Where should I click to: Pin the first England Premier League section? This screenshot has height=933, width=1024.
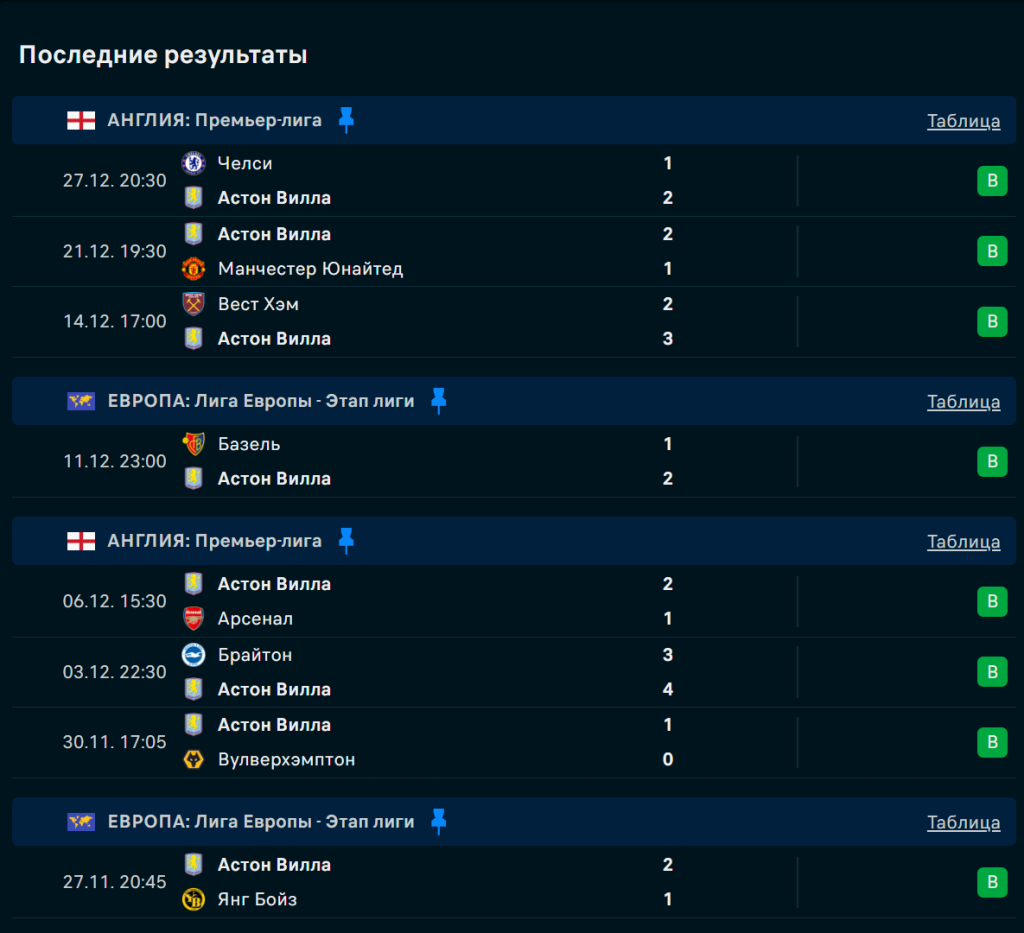(x=346, y=120)
